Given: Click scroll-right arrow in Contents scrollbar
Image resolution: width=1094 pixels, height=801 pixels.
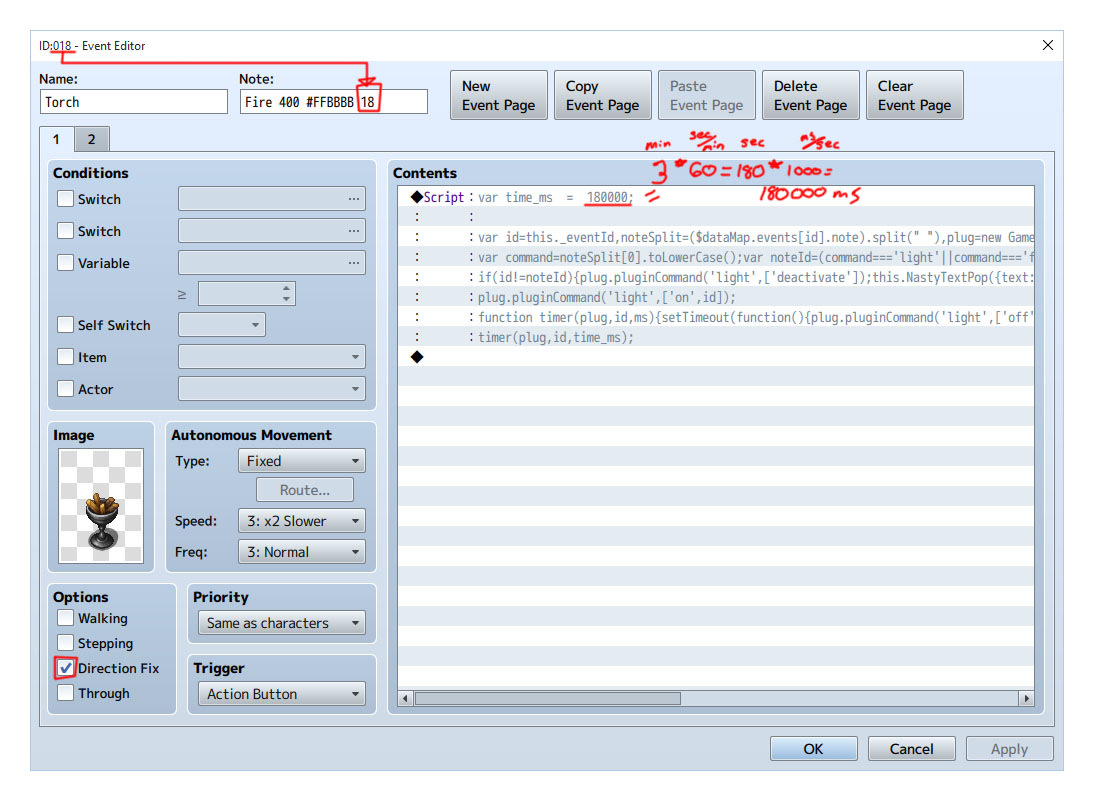Looking at the screenshot, I should (1026, 698).
